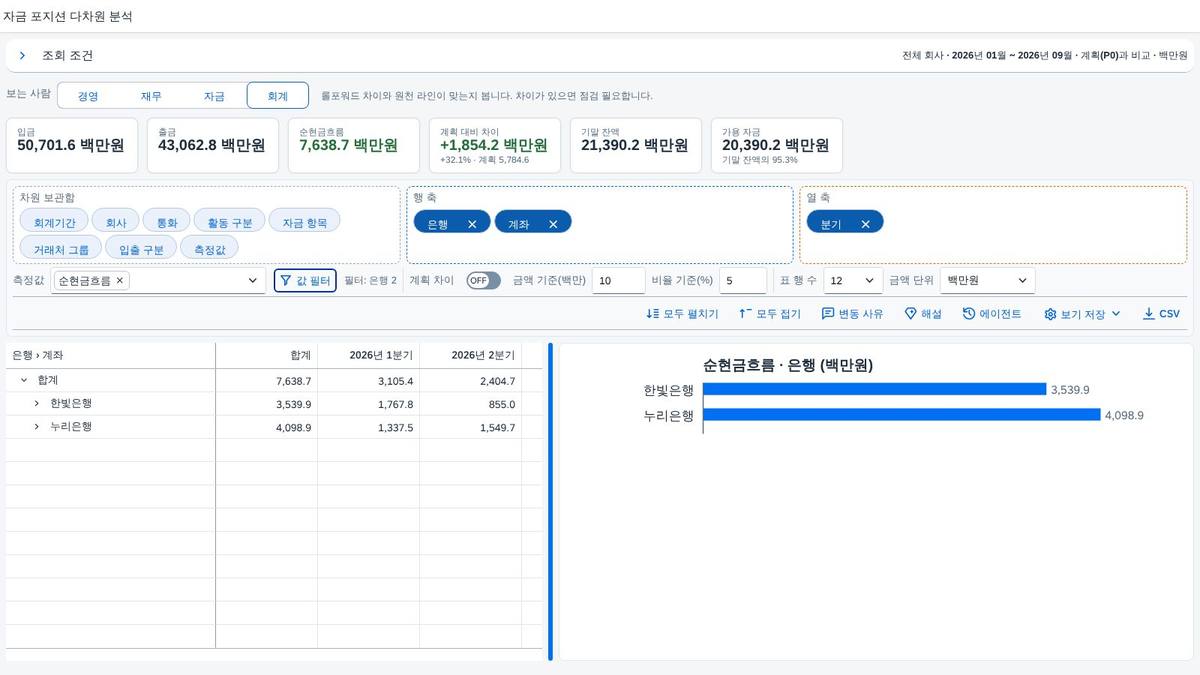This screenshot has width=1200, height=675.
Task: Expand the 한빛은행 row
Action: (37, 403)
